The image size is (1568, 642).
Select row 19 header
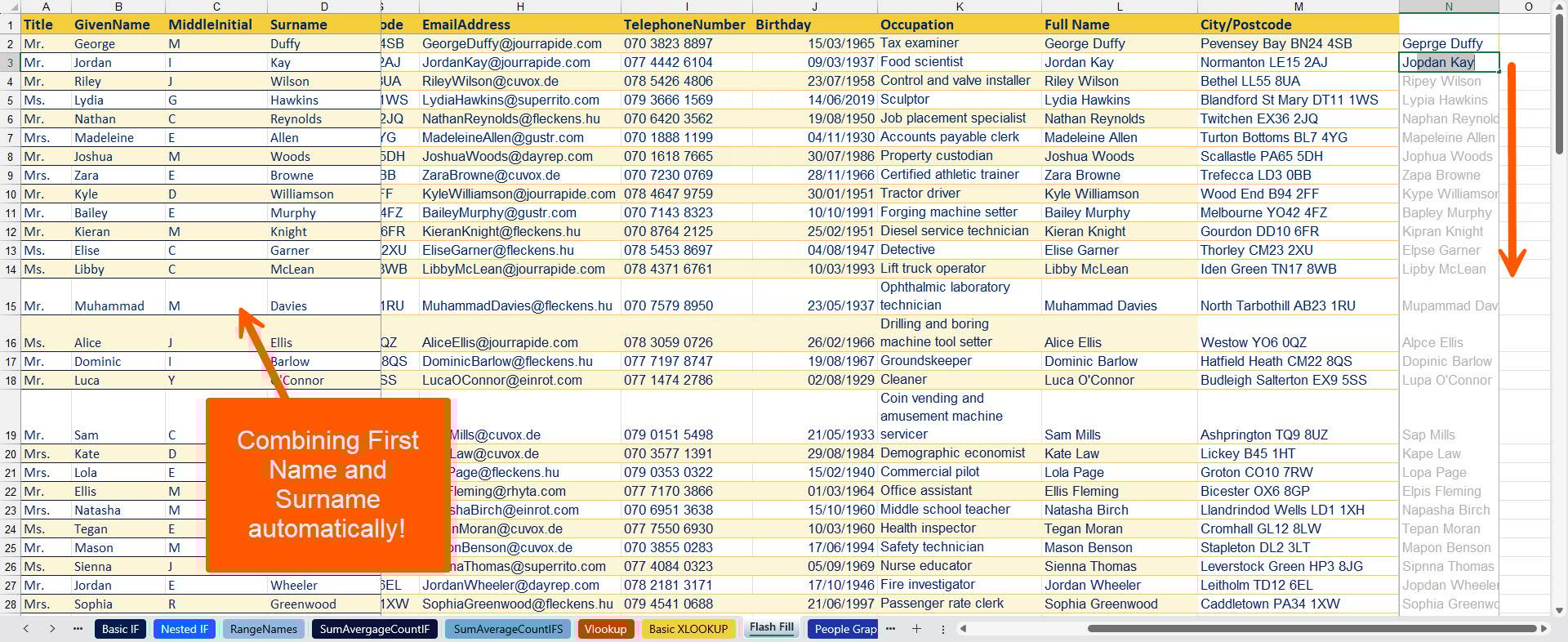click(10, 417)
